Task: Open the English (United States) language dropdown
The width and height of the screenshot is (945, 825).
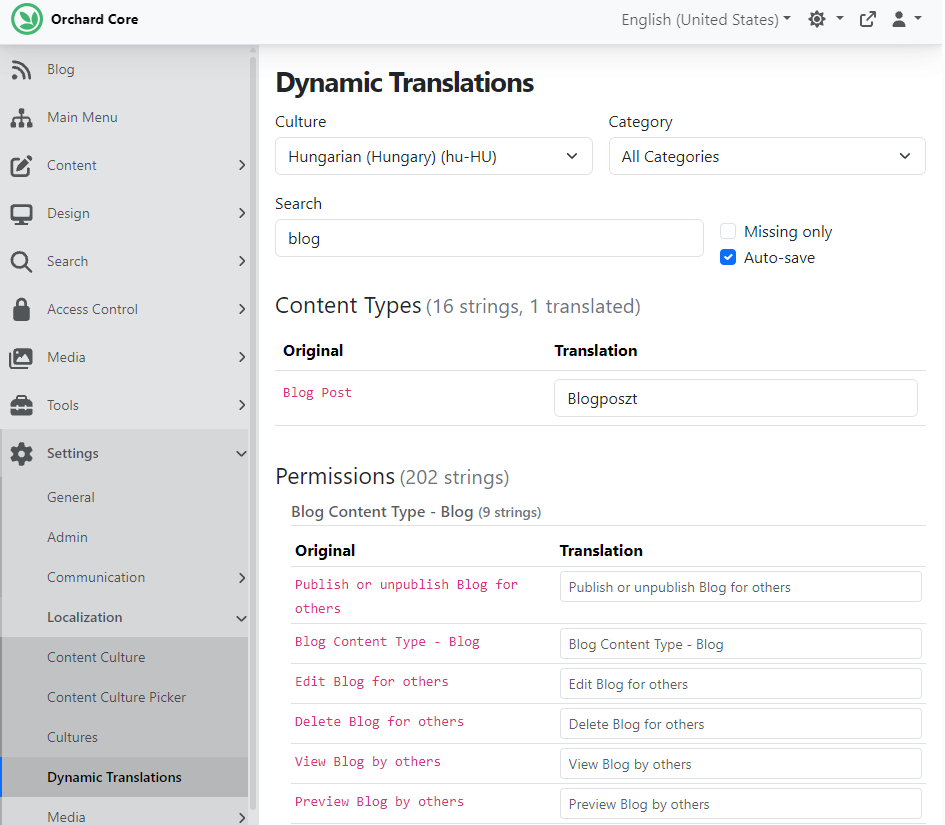Action: (706, 20)
